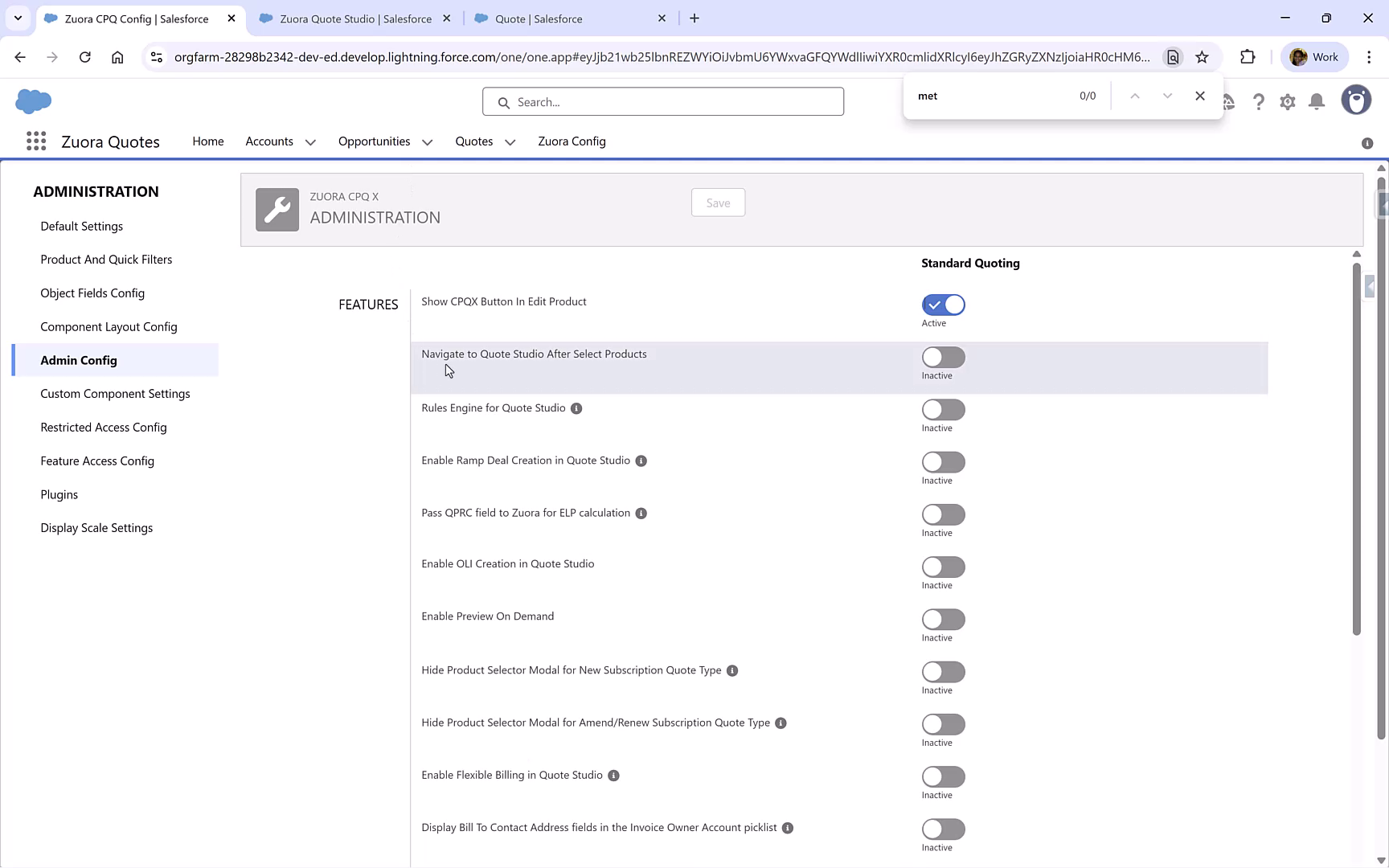This screenshot has height=868, width=1389.
Task: Enable Ramp Deal Creation in Quote Studio
Action: (943, 462)
